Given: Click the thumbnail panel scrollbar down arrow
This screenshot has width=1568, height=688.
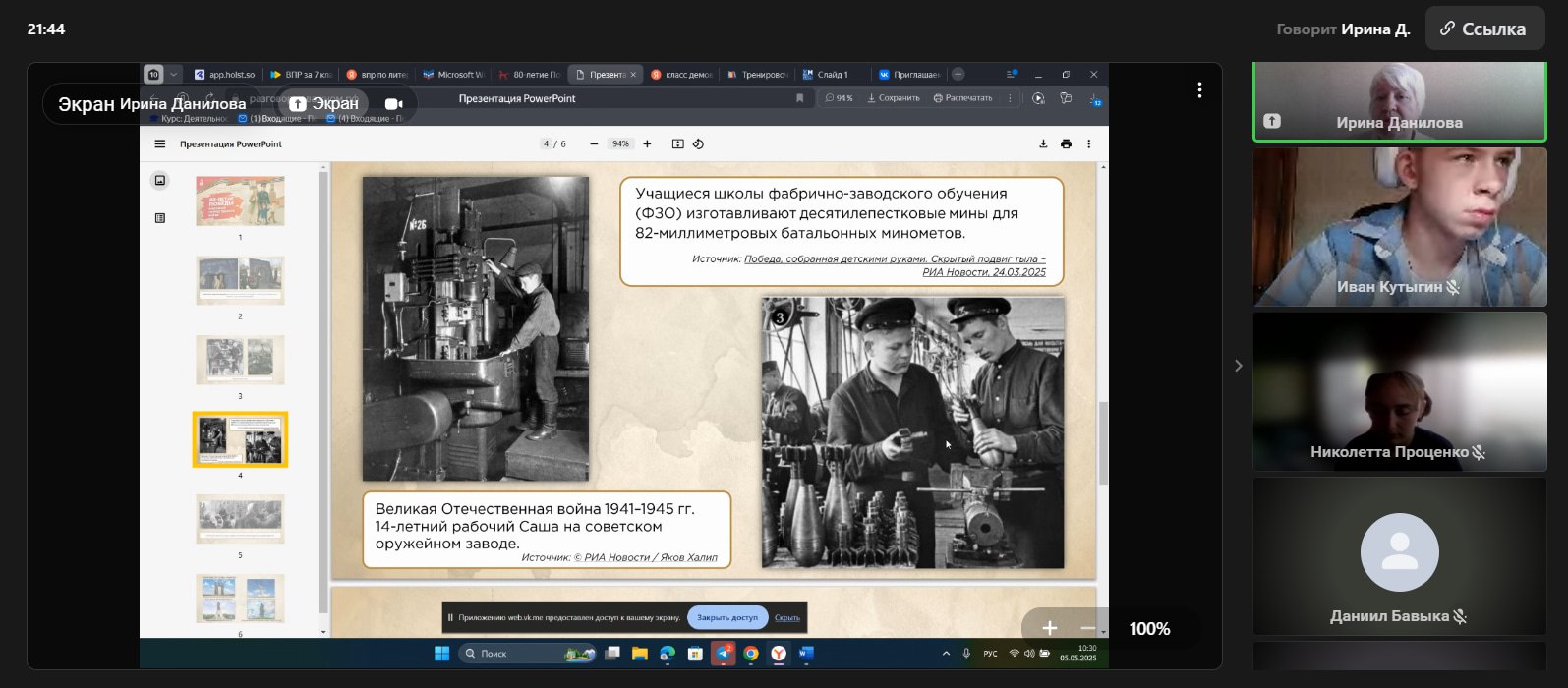Looking at the screenshot, I should pyautogui.click(x=323, y=632).
